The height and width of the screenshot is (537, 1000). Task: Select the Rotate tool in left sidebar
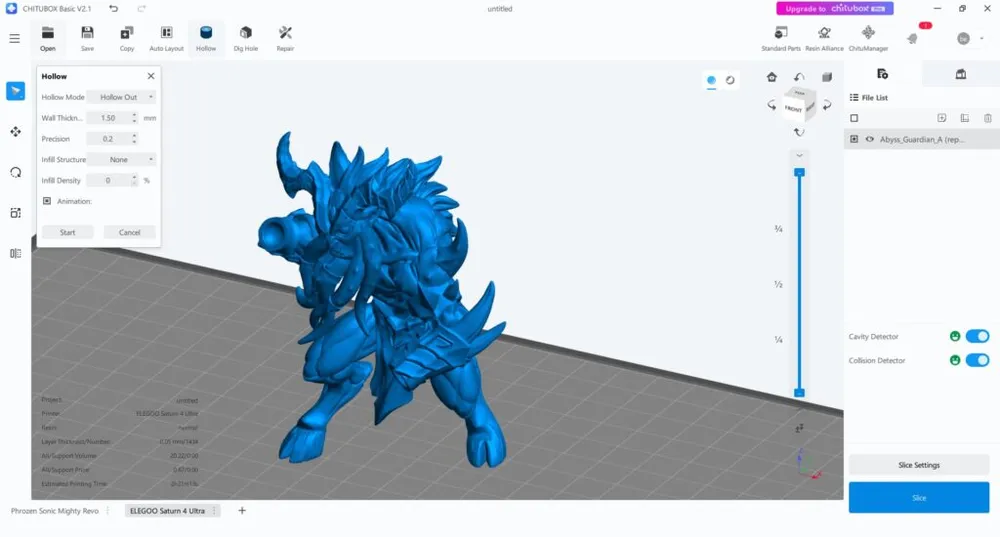click(15, 172)
